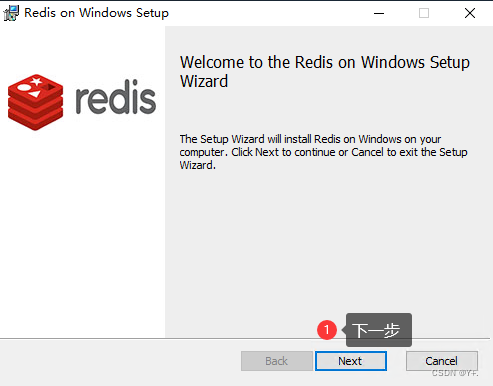The width and height of the screenshot is (493, 386).
Task: Click the grey "redis" wordmark text
Action: click(x=115, y=97)
